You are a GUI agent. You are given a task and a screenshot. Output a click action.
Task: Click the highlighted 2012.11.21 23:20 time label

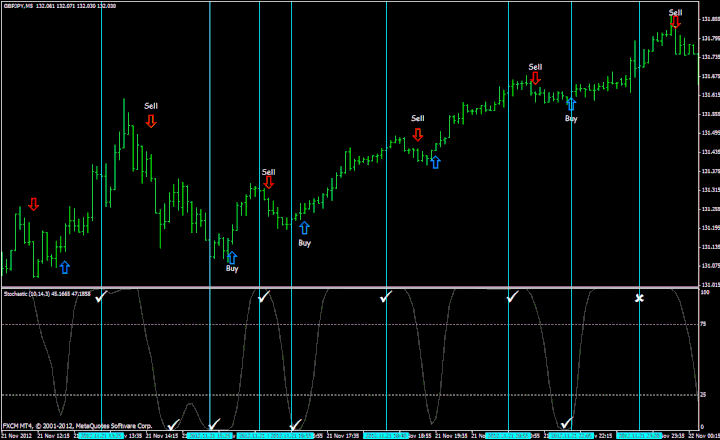pyautogui.click(x=639, y=435)
